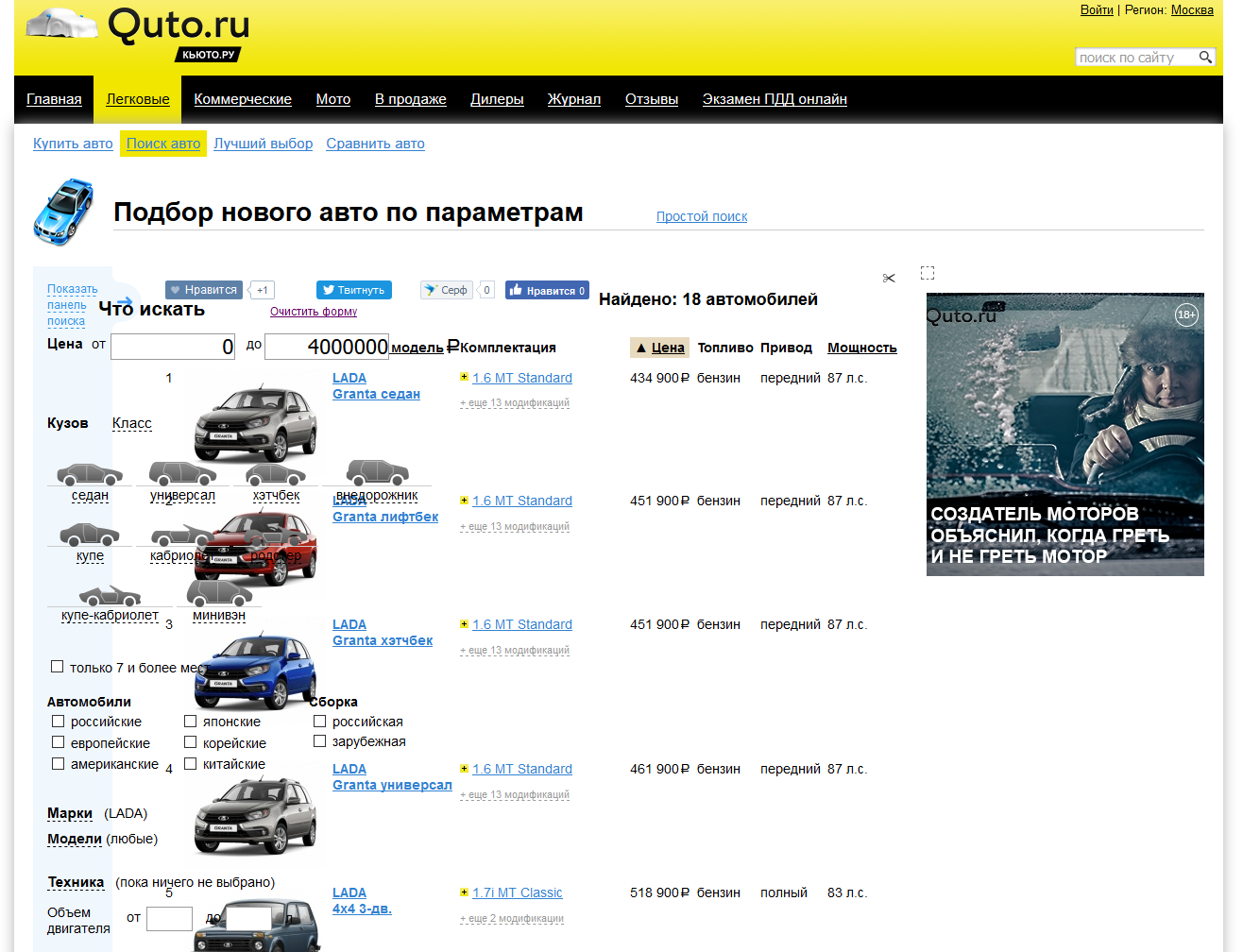
Task: Tick the 'только 7 и более мест' checkbox
Action: [x=57, y=667]
